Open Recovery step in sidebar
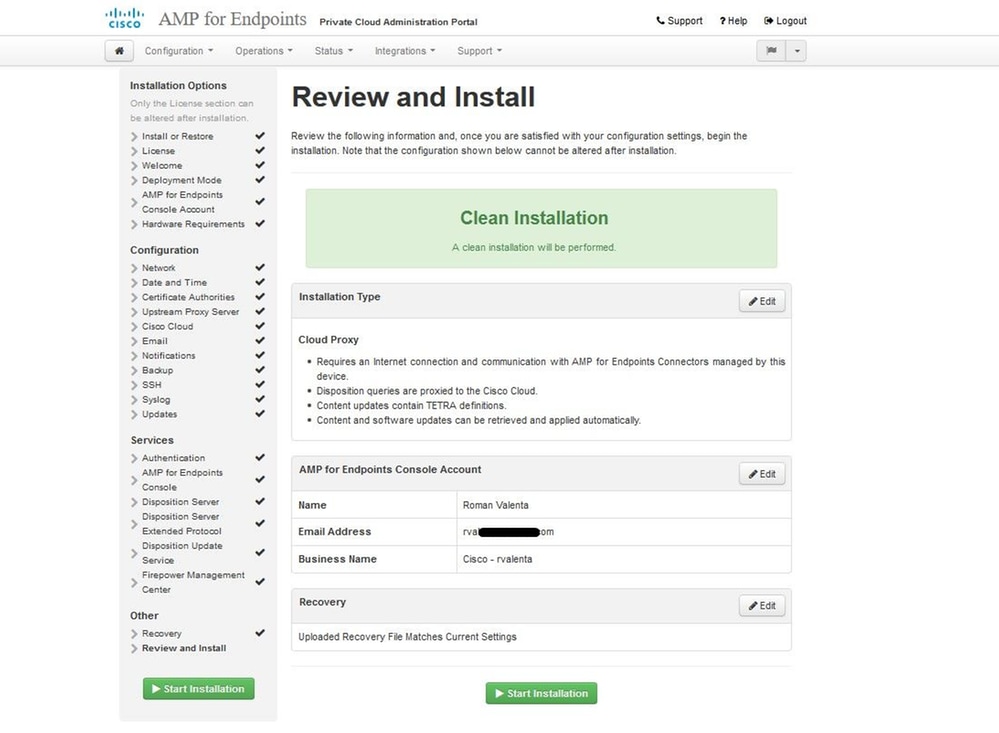 pos(162,634)
